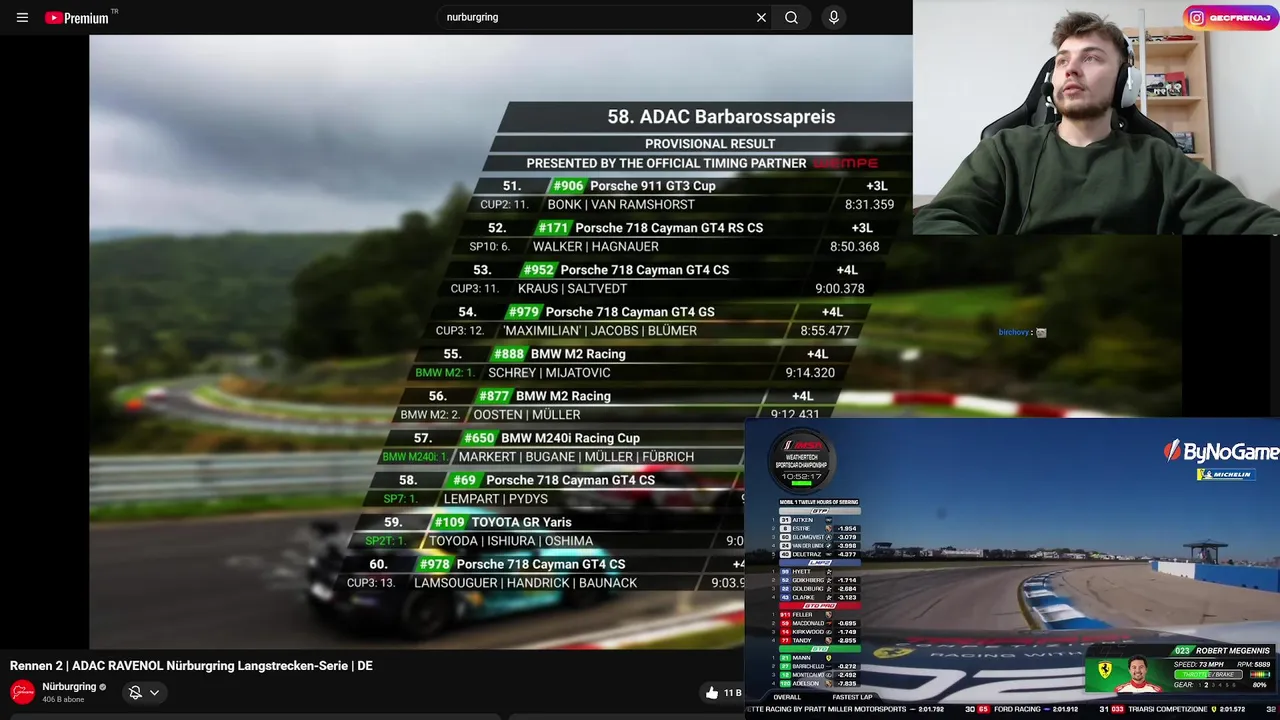Click the THROTTLE / BRAKE bar
Screen dimensions: 1280x720
[1208, 675]
